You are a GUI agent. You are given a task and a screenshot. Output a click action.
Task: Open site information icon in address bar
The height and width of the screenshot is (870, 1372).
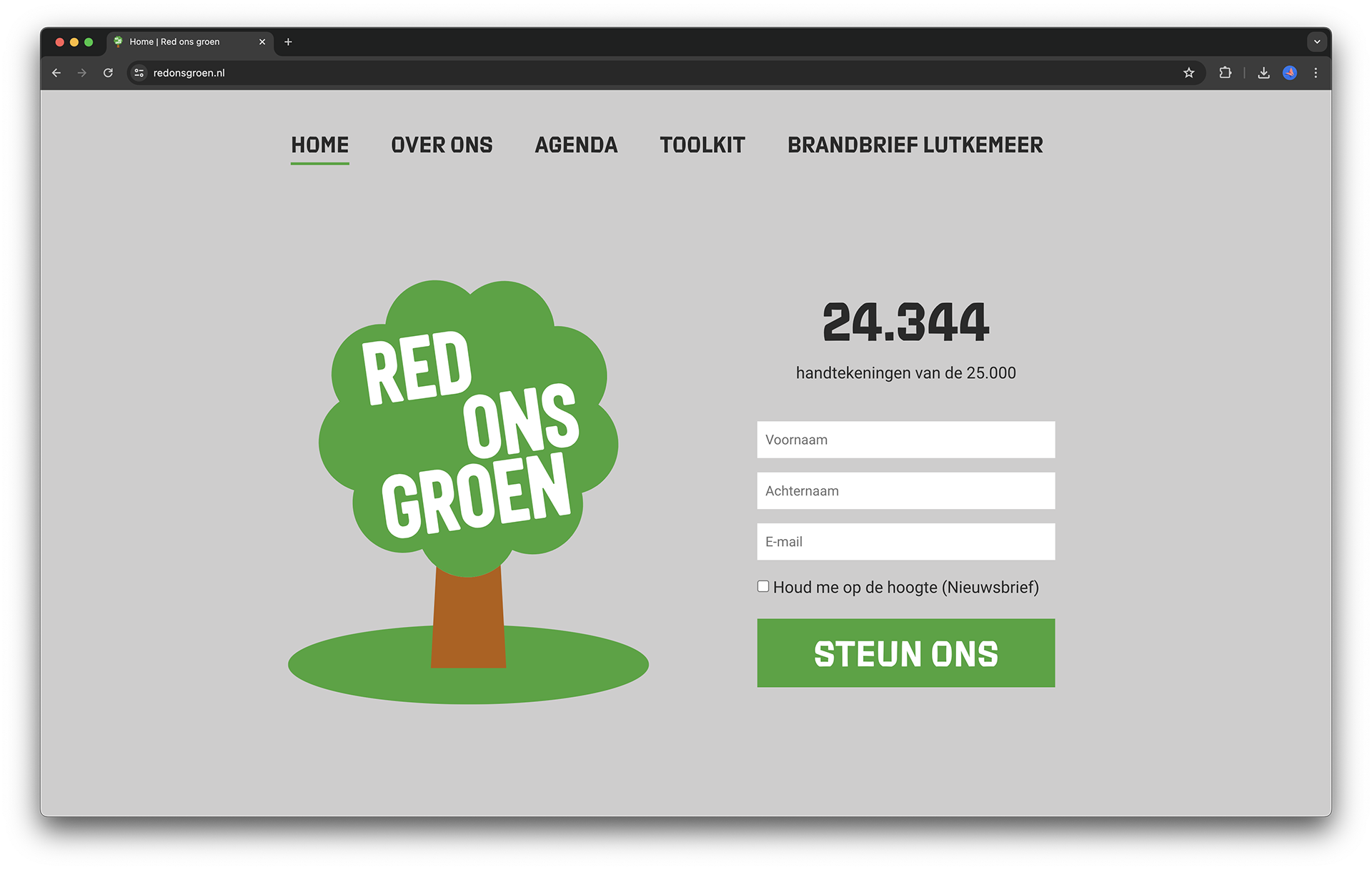pyautogui.click(x=139, y=73)
